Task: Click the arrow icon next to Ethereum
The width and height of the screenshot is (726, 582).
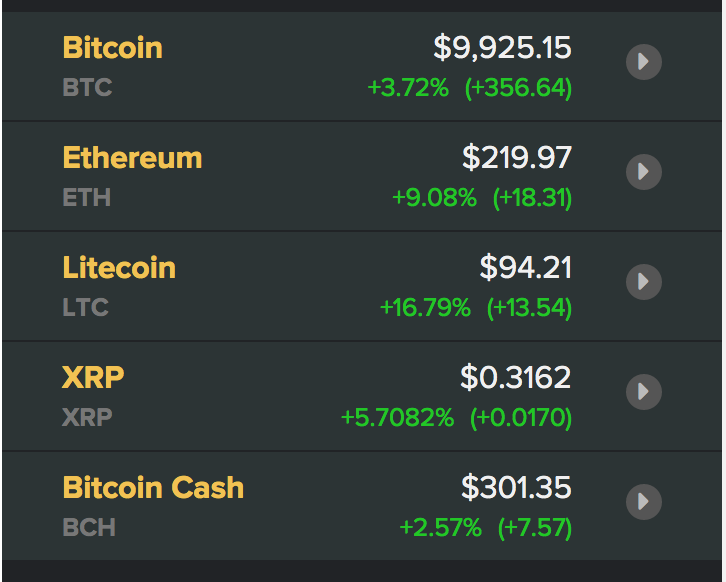Action: point(644,172)
